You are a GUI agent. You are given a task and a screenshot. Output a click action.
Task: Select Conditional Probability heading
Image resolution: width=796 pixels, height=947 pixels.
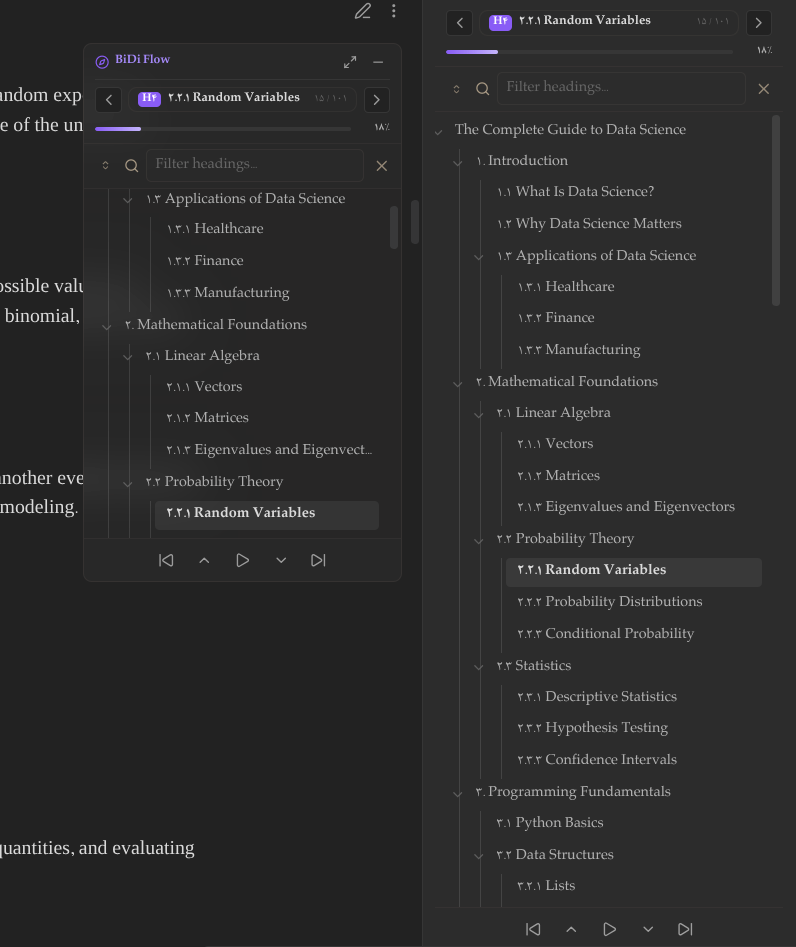[x=606, y=634]
